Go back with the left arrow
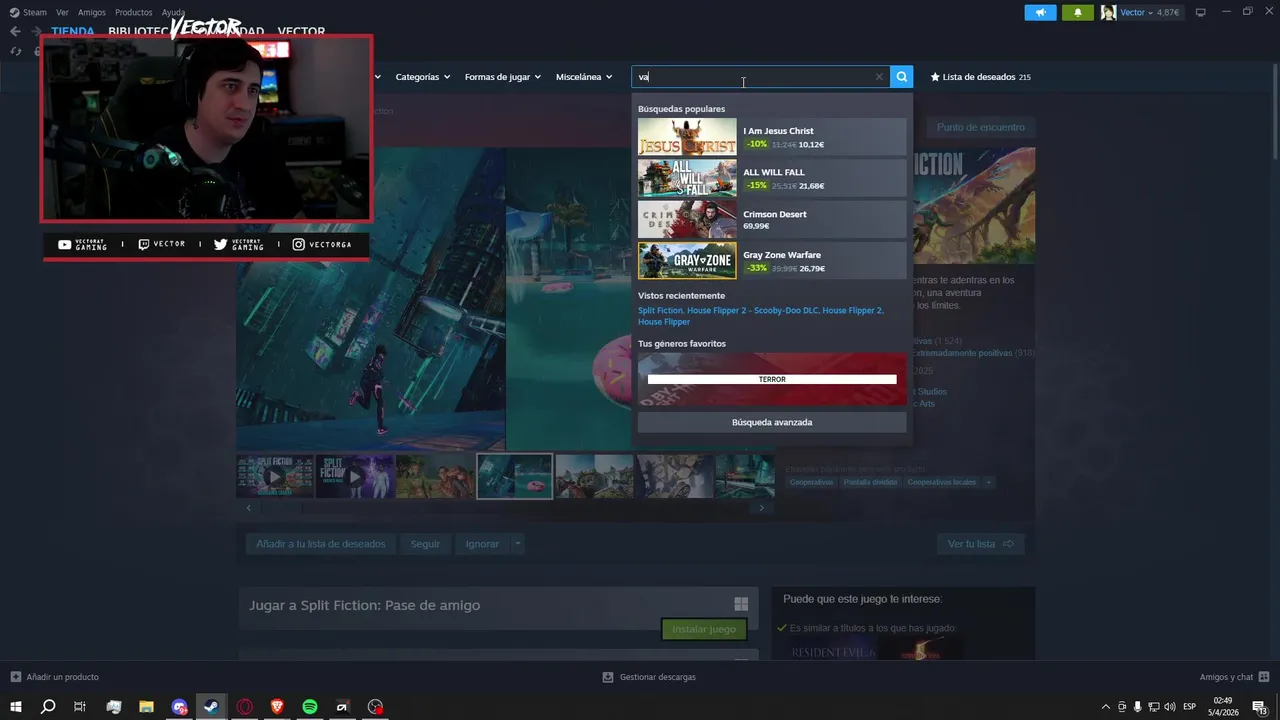This screenshot has height=720, width=1280. pyautogui.click(x=15, y=31)
